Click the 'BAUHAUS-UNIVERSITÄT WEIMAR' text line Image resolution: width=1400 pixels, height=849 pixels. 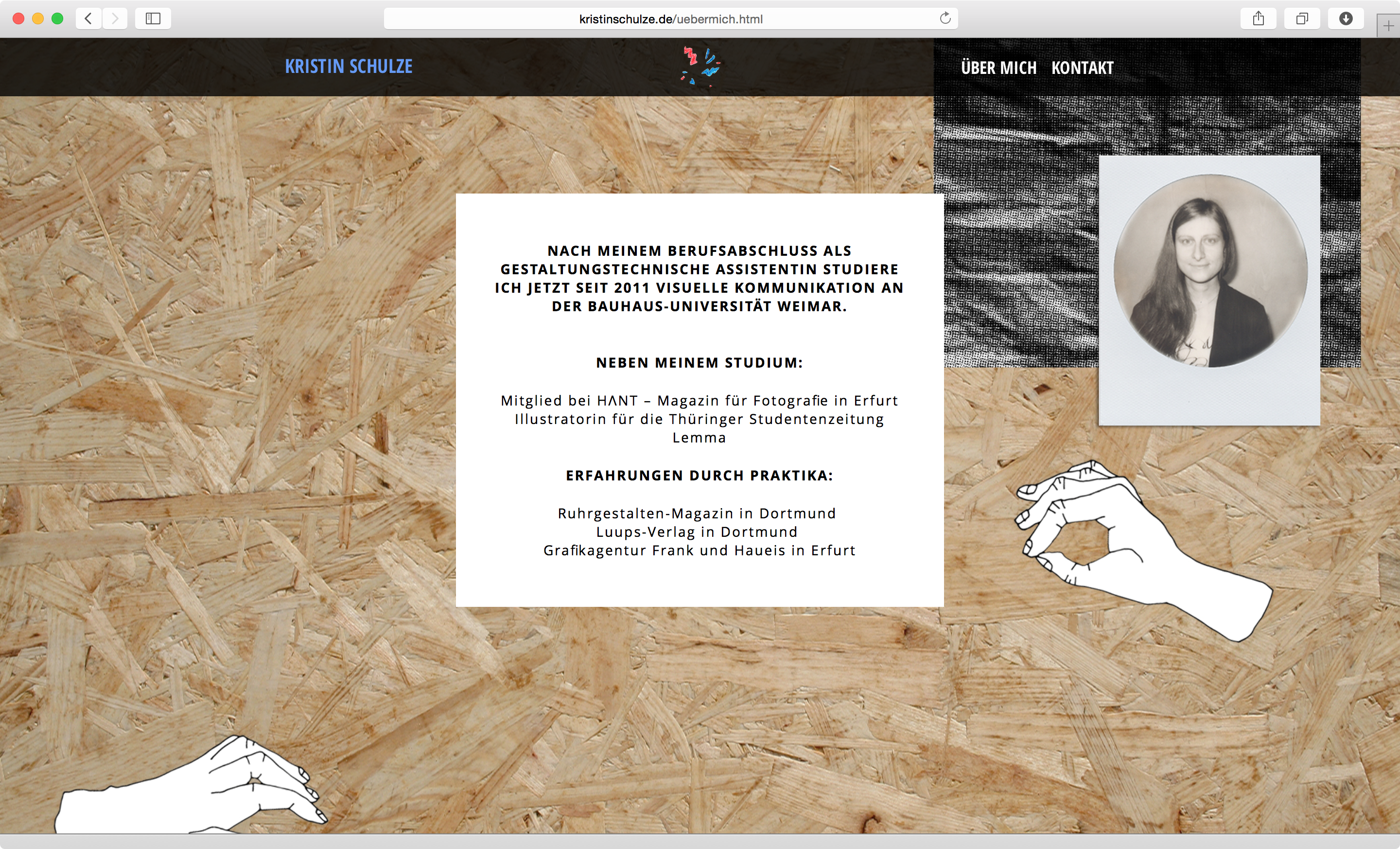pyautogui.click(x=700, y=306)
